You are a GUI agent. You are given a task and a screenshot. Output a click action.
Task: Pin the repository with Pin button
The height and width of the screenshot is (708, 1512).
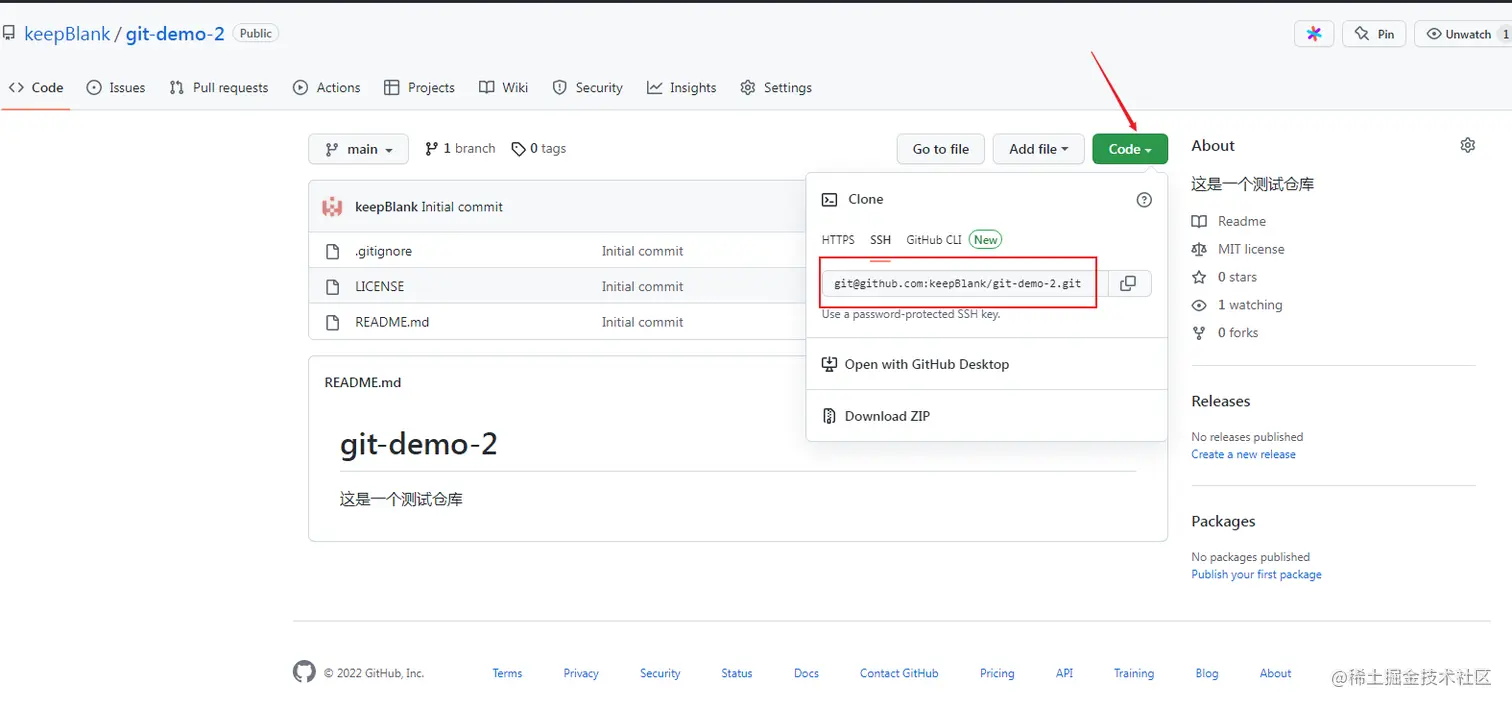[x=1374, y=34]
